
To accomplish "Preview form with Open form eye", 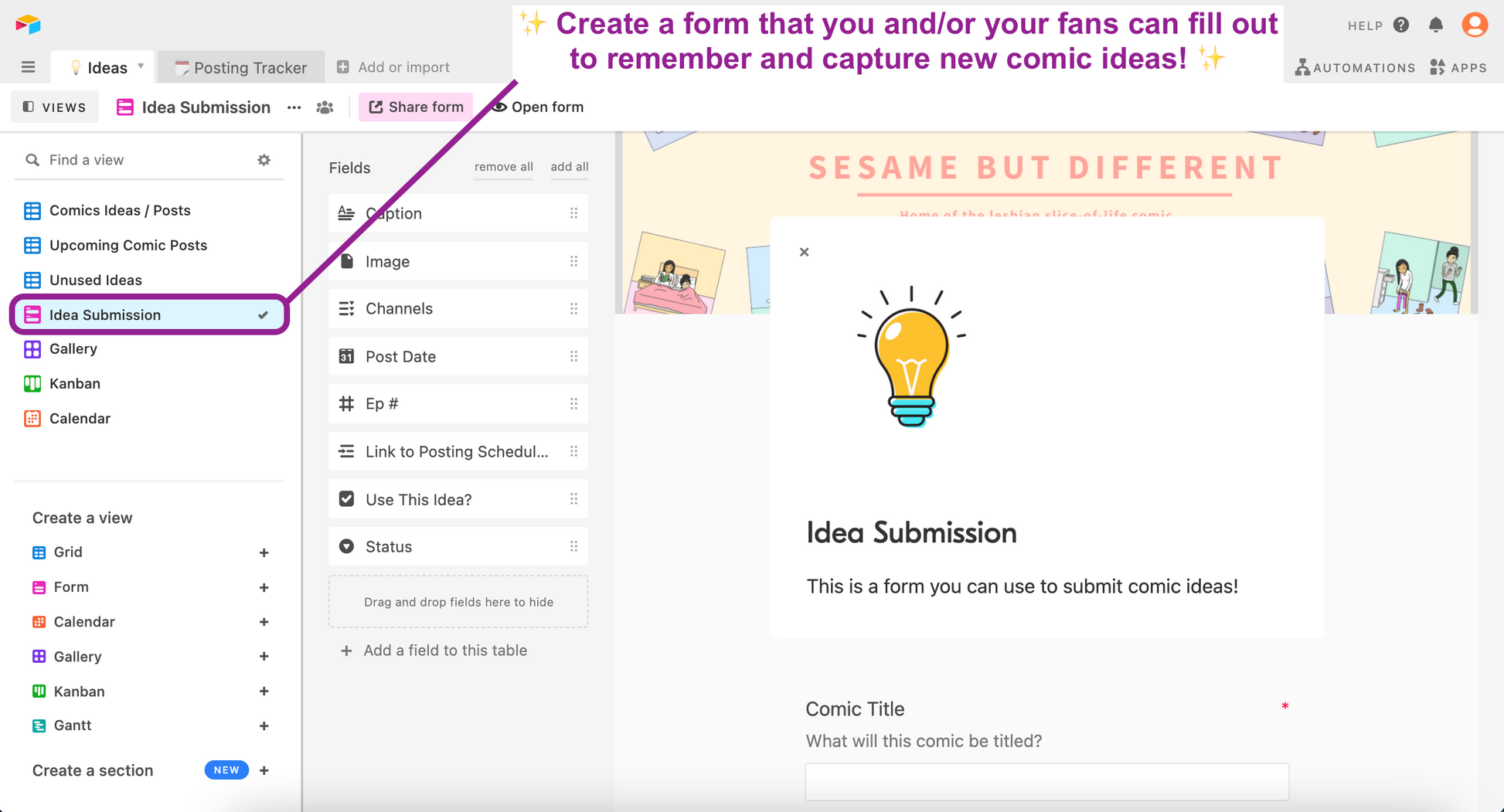I will tap(538, 107).
